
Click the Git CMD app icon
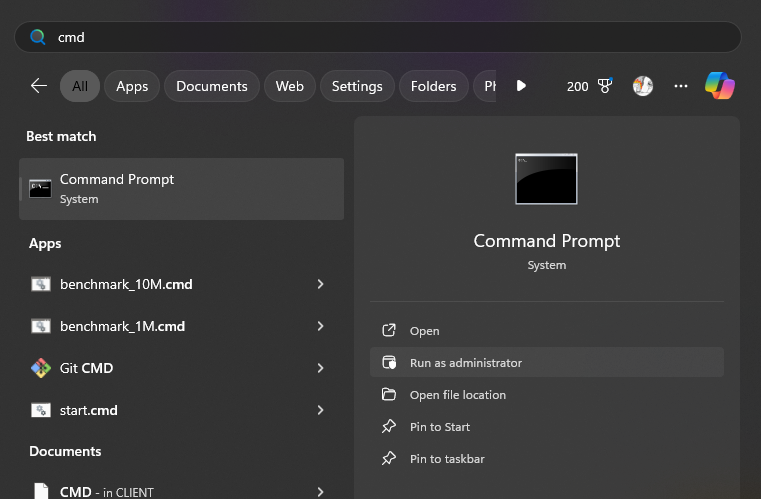pyautogui.click(x=40, y=368)
